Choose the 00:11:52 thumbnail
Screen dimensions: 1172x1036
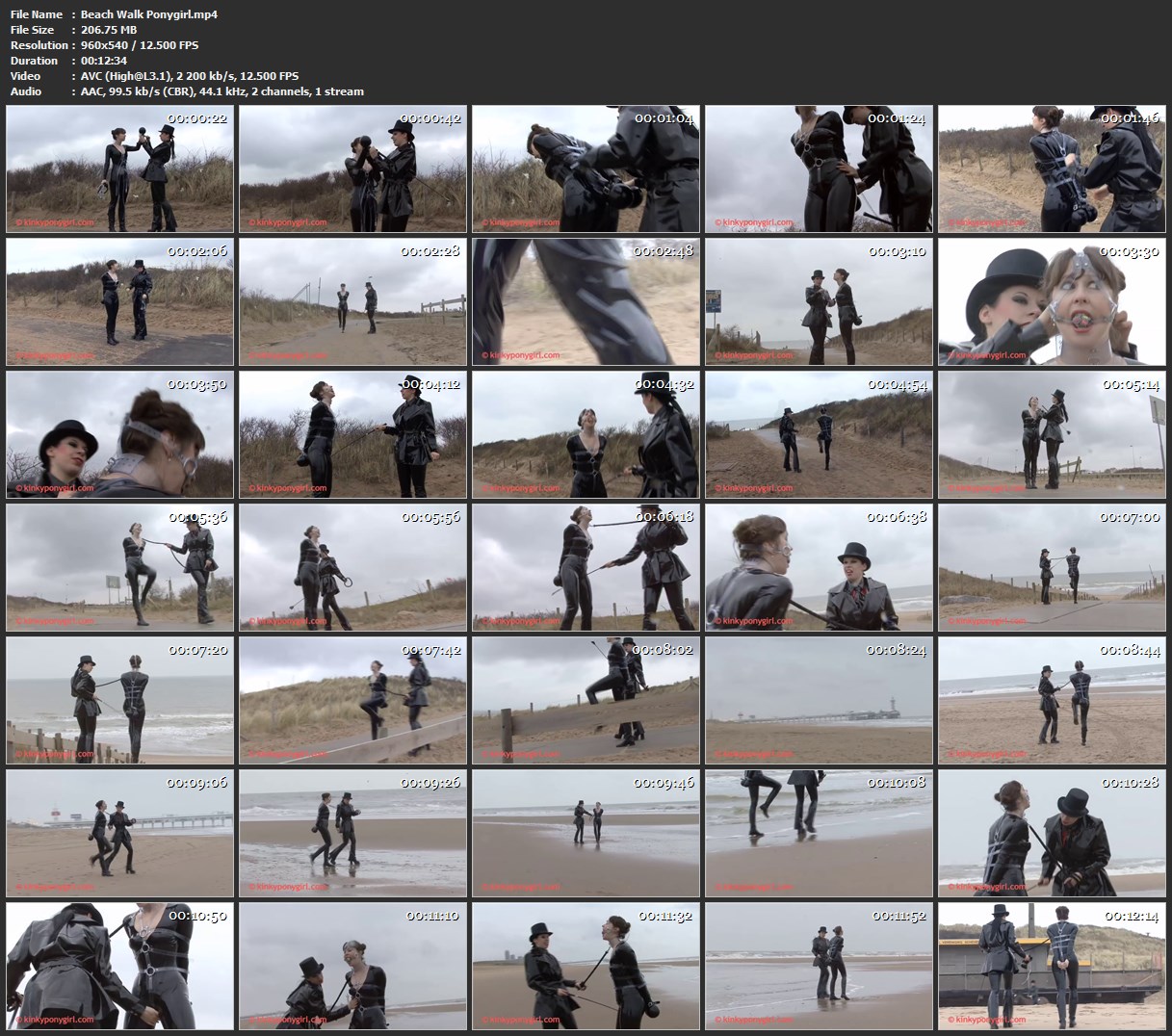pos(820,966)
